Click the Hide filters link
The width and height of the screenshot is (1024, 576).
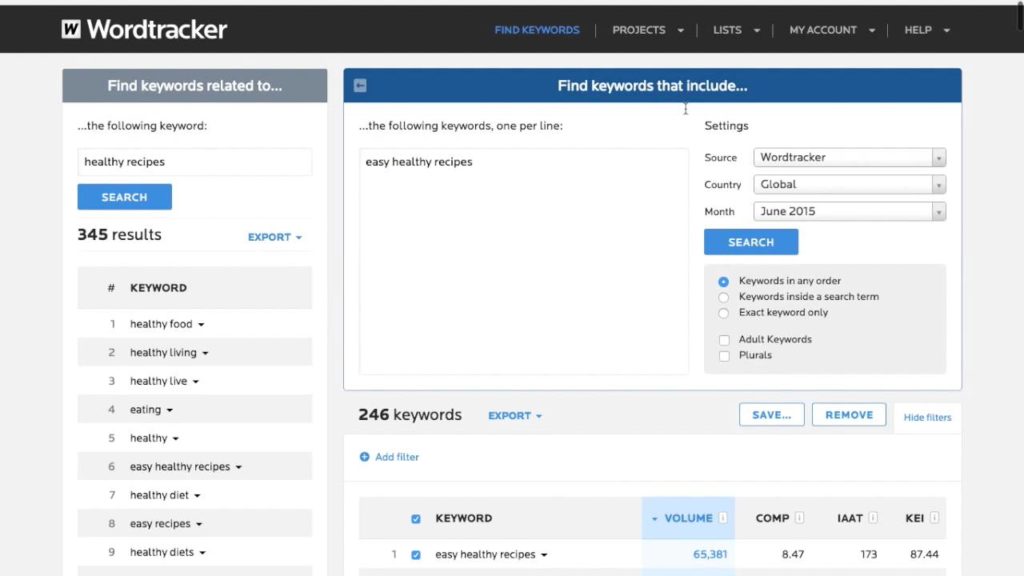coord(927,417)
